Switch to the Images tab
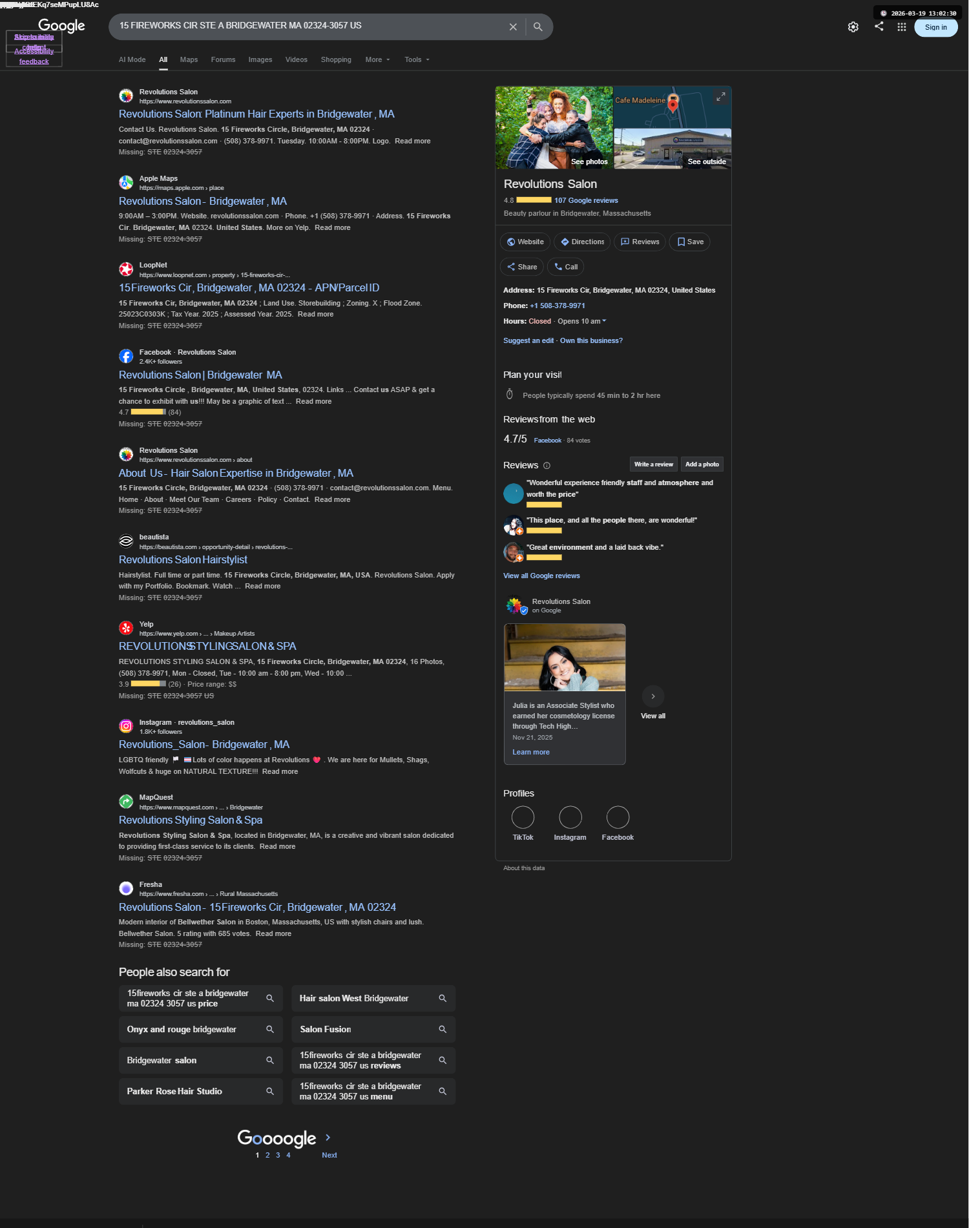The width and height of the screenshot is (980, 1228). coord(260,60)
